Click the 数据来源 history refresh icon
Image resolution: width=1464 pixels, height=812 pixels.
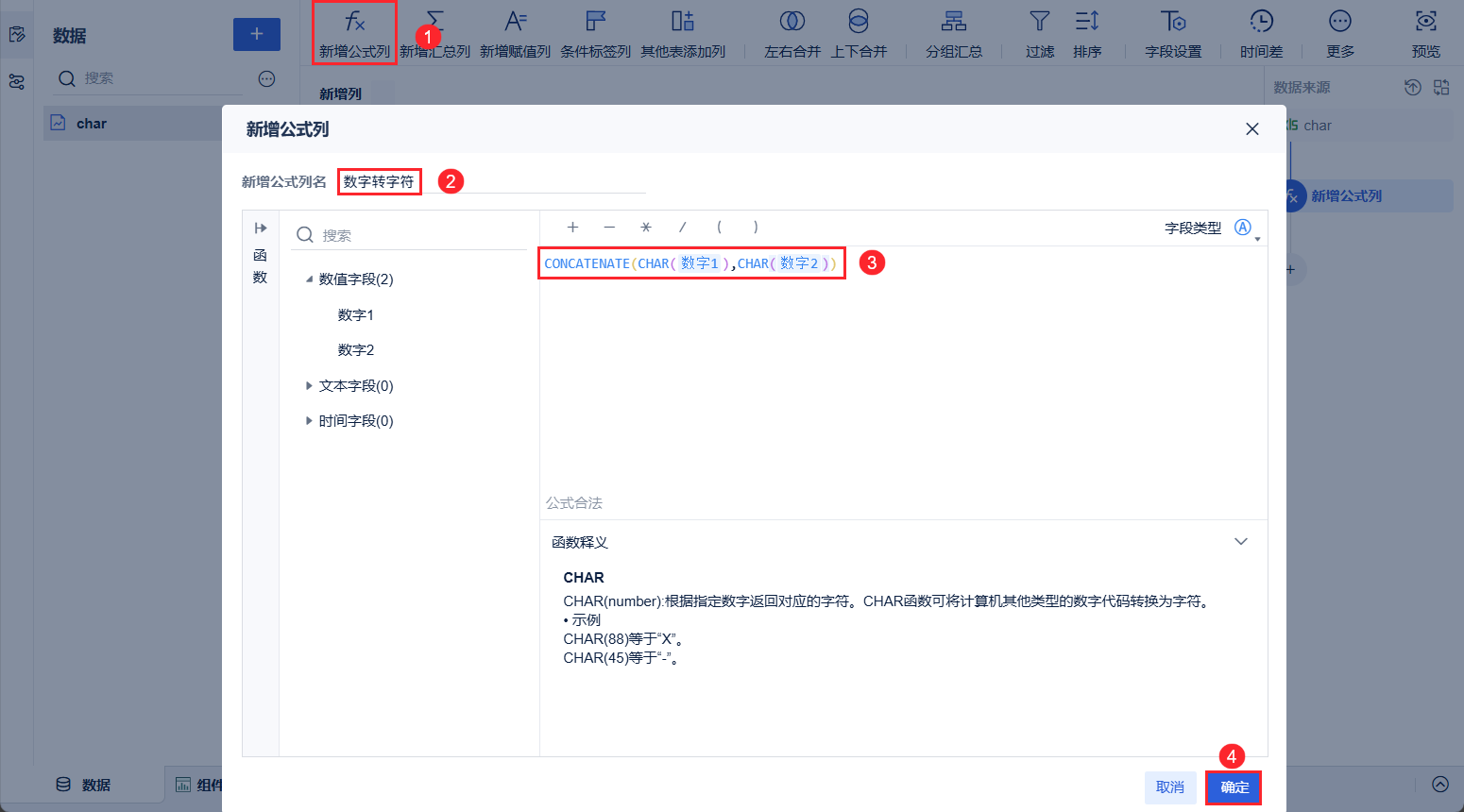coord(1412,88)
